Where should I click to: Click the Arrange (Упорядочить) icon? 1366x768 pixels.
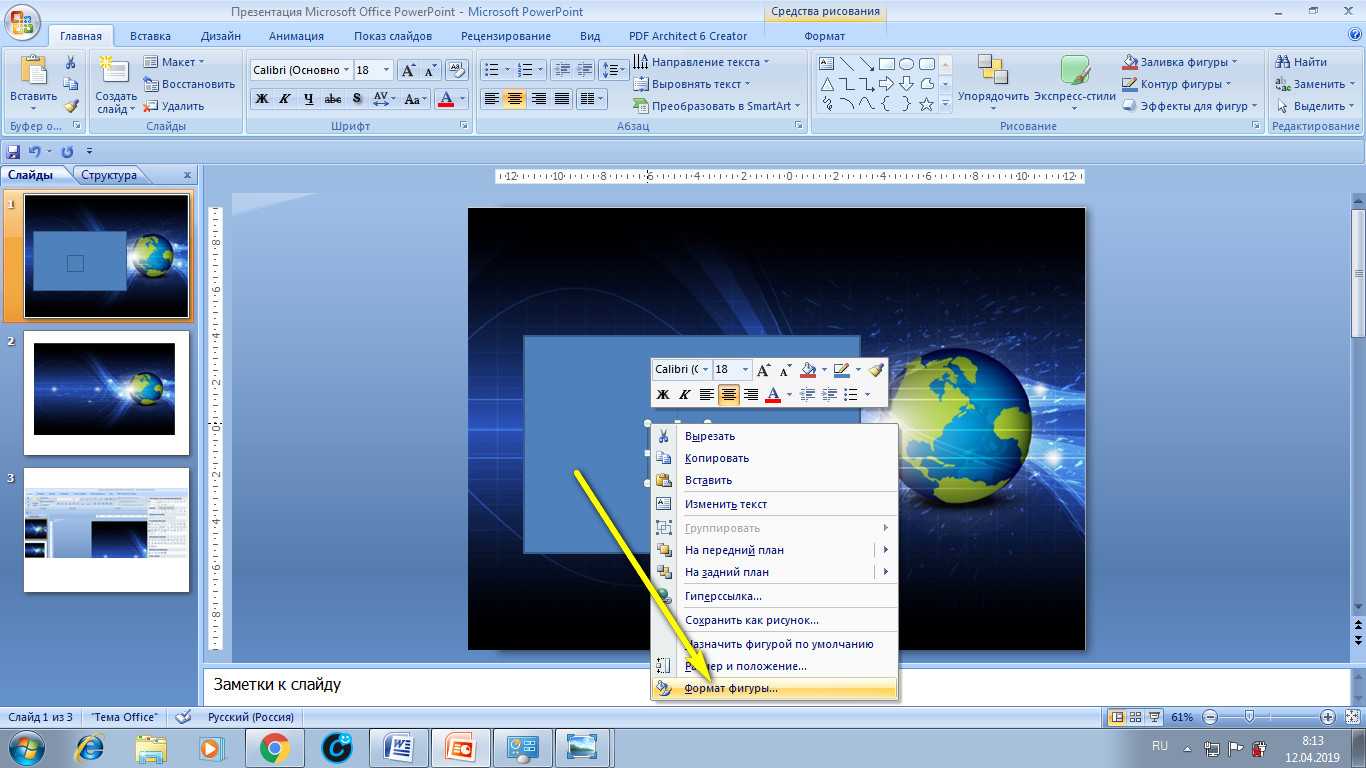click(993, 81)
